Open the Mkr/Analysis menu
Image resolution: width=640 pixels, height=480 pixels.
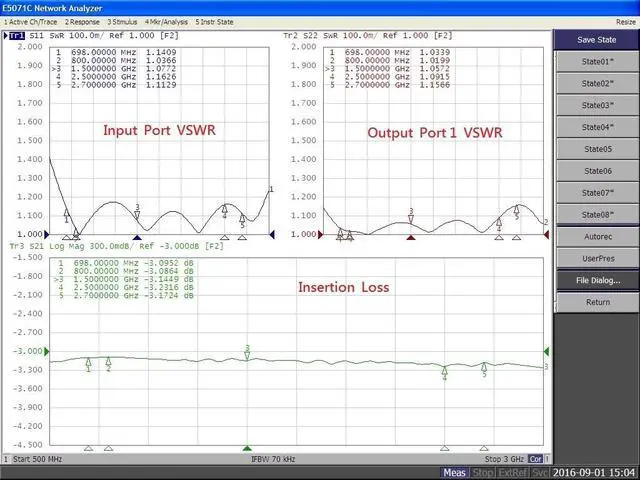166,22
